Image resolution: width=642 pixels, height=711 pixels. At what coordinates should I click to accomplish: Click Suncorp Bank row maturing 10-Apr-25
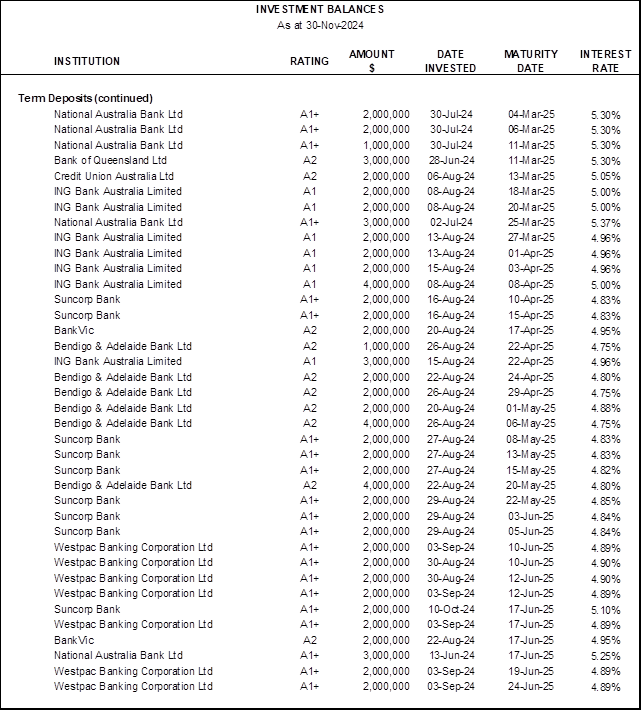pos(87,300)
